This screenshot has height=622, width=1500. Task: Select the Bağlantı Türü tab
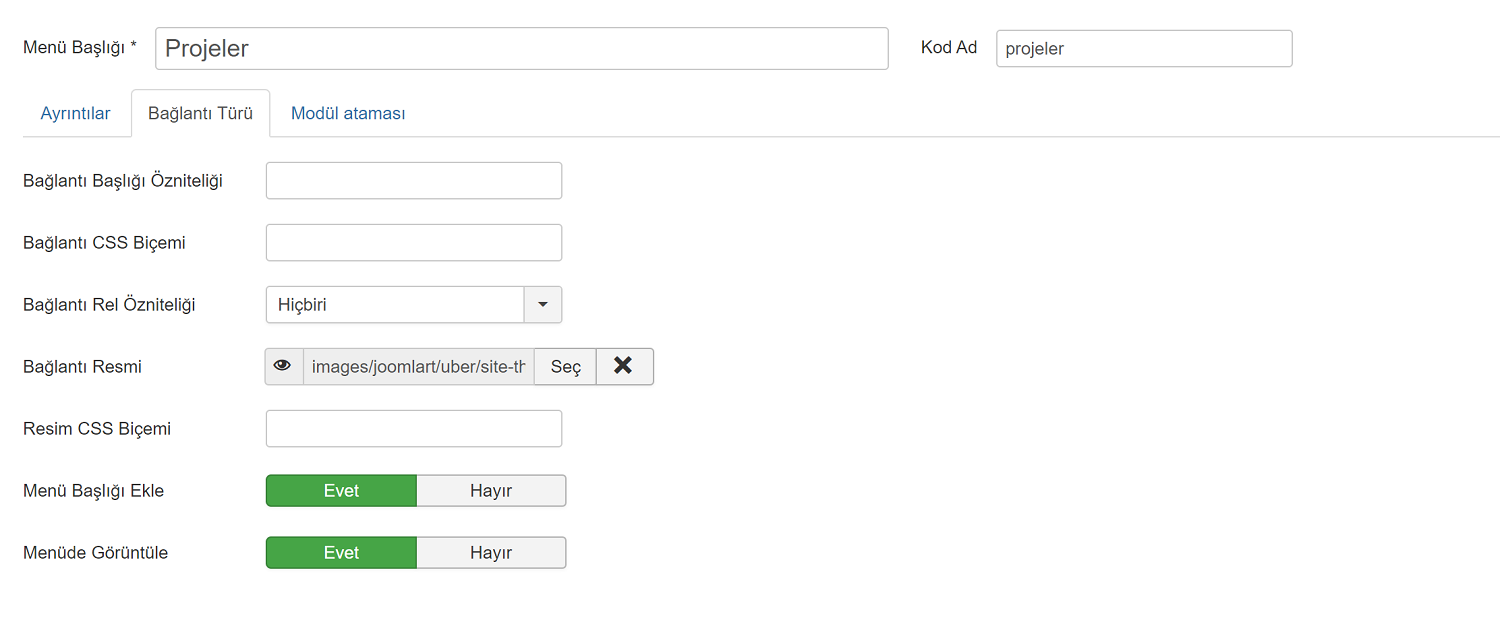(200, 114)
